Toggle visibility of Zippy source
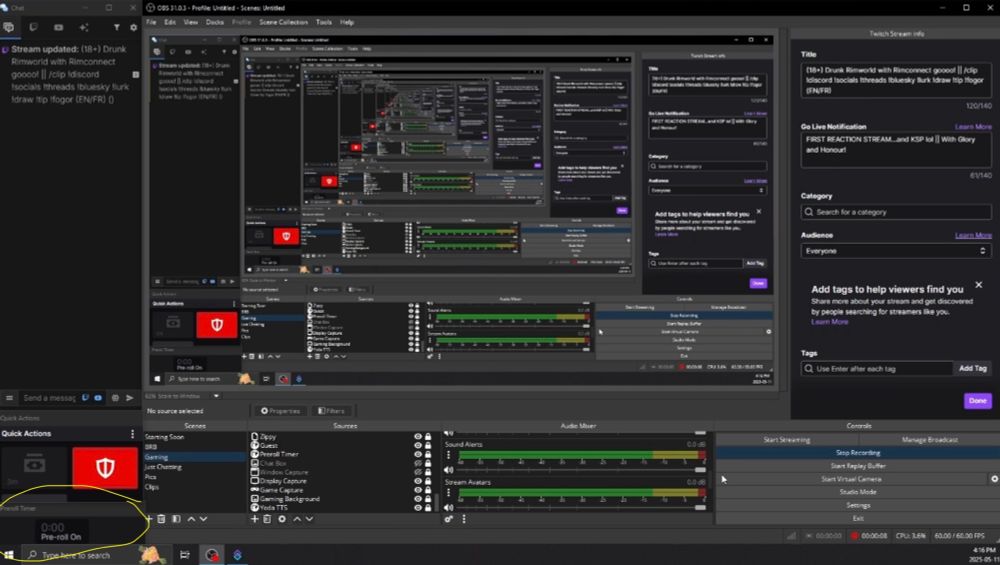Screen dimensions: 1000x565 click(418, 437)
